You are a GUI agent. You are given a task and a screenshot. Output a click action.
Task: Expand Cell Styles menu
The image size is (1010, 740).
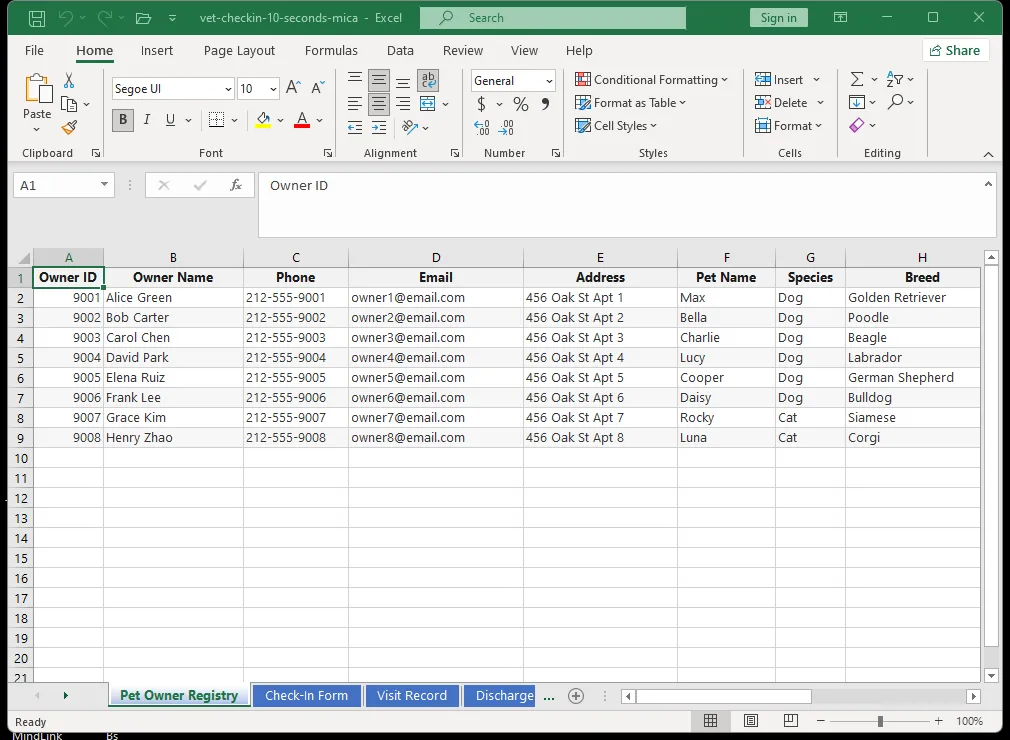coord(615,126)
